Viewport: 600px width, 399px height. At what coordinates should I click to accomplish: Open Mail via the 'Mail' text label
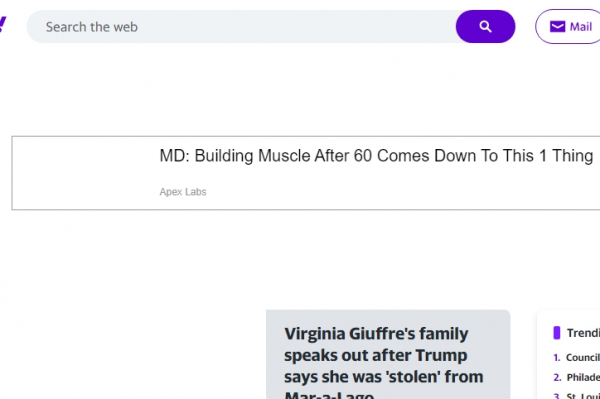tap(580, 27)
